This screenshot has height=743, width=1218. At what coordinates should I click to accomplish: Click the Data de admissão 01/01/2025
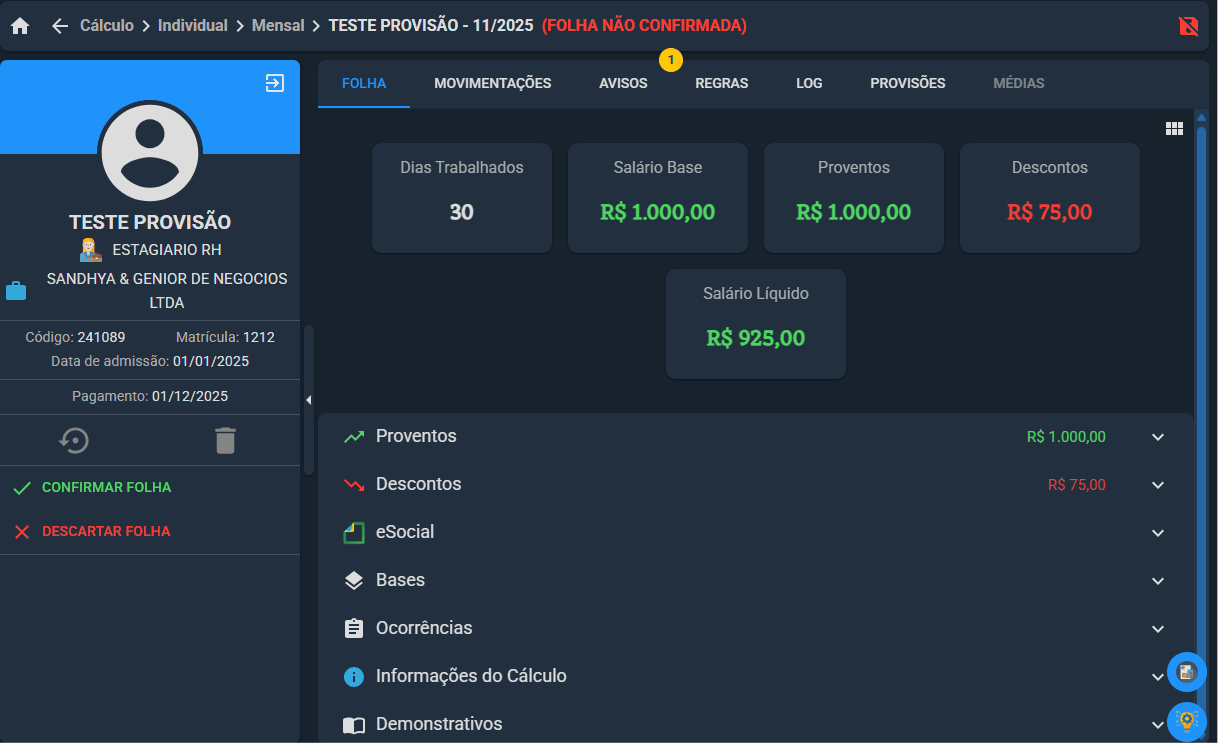pos(150,361)
